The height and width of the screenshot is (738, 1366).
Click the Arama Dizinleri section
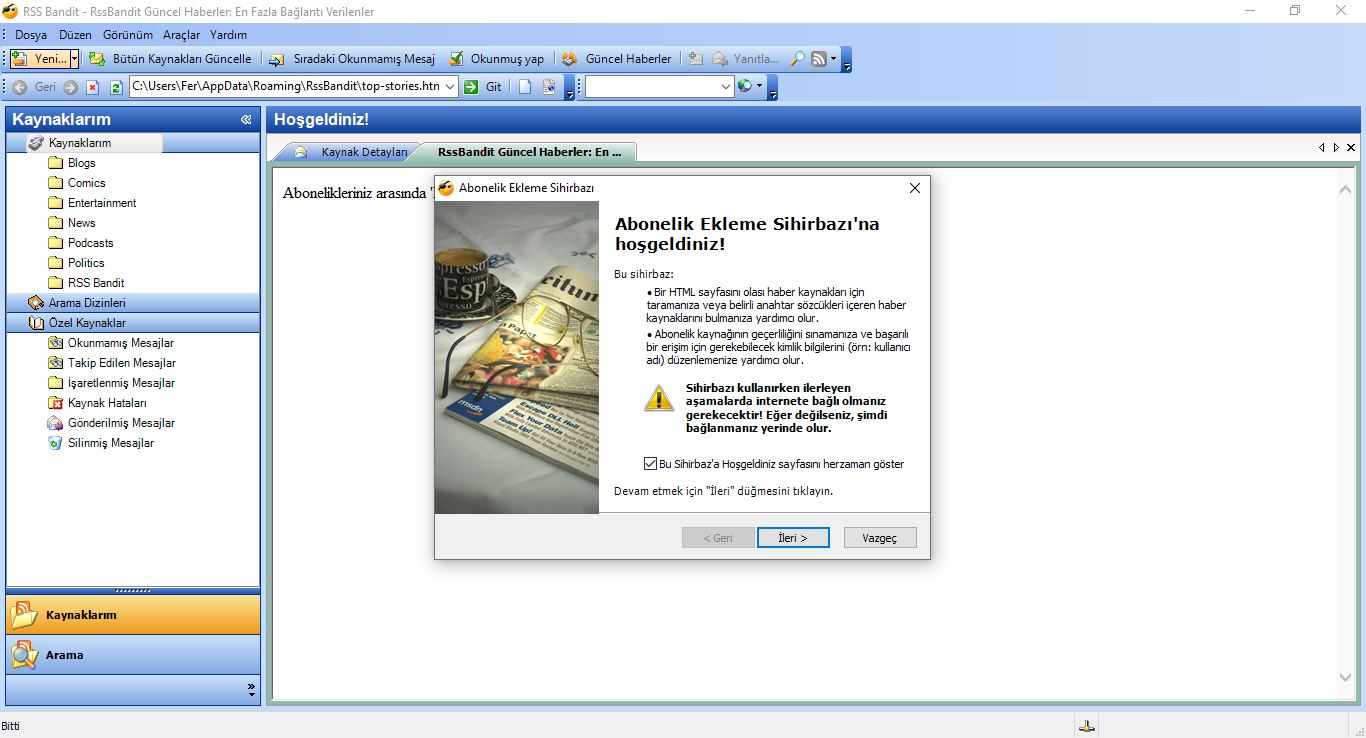pyautogui.click(x=133, y=303)
